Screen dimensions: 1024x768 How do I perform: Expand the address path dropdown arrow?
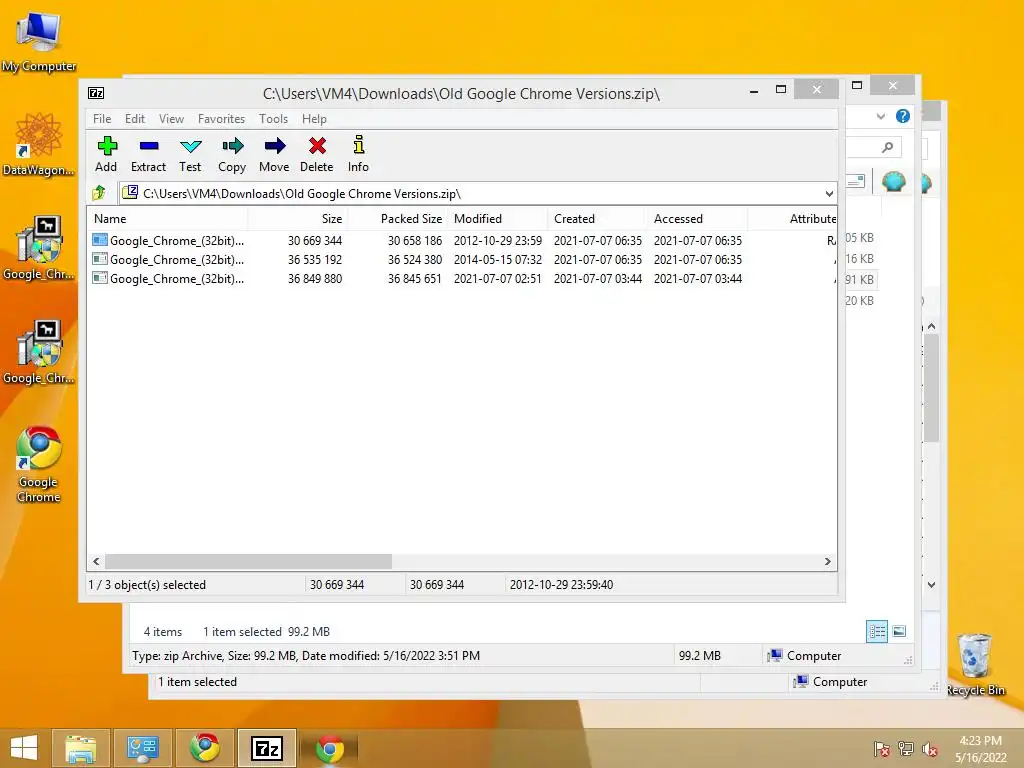829,194
